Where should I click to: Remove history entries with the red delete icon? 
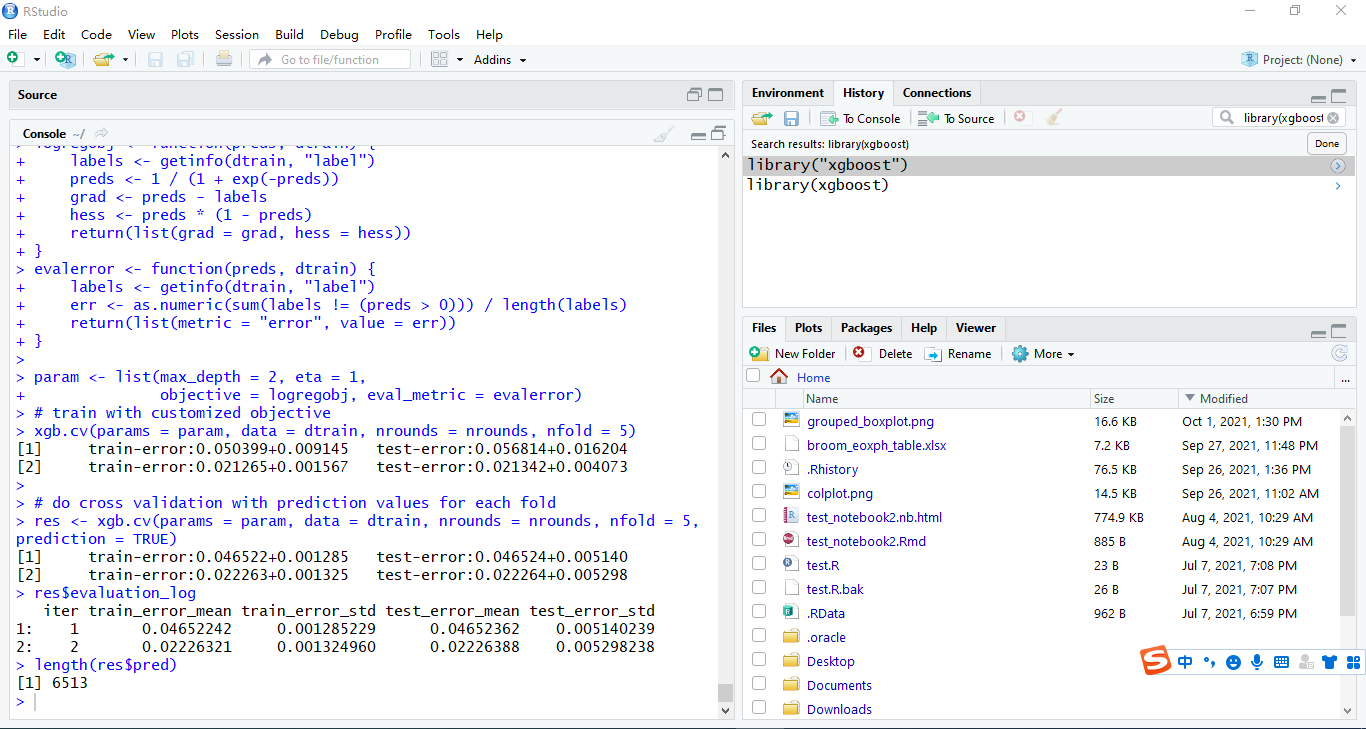1019,117
